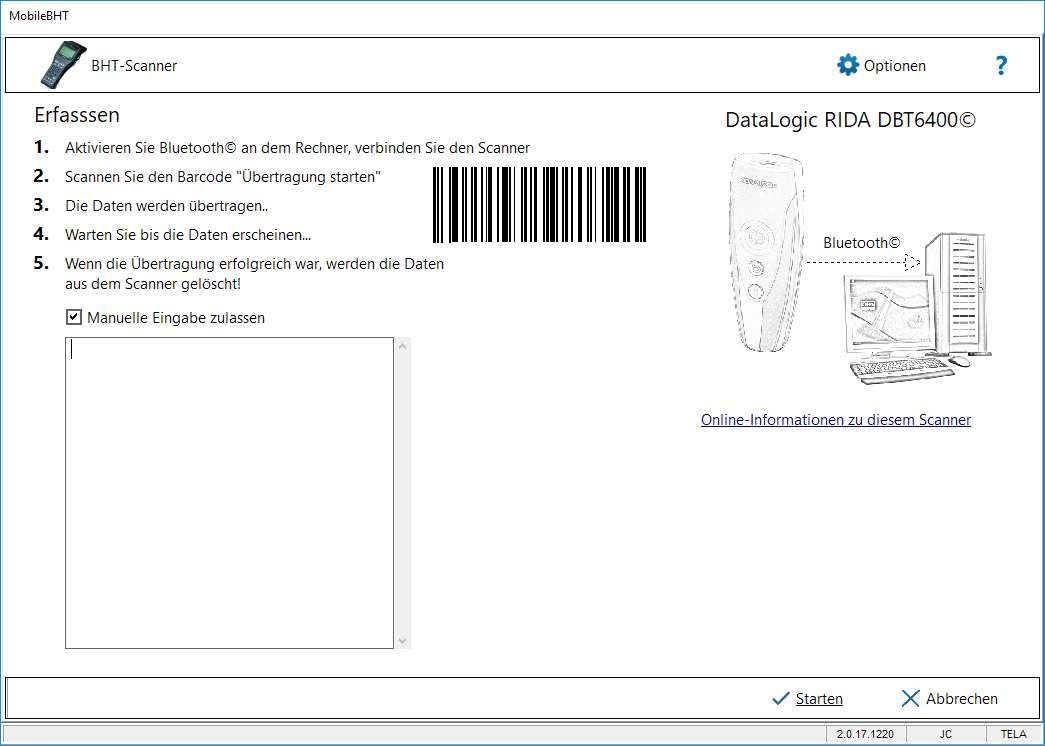This screenshot has height=746, width=1045.
Task: Click the Übertragung starten barcode image
Action: click(x=539, y=205)
